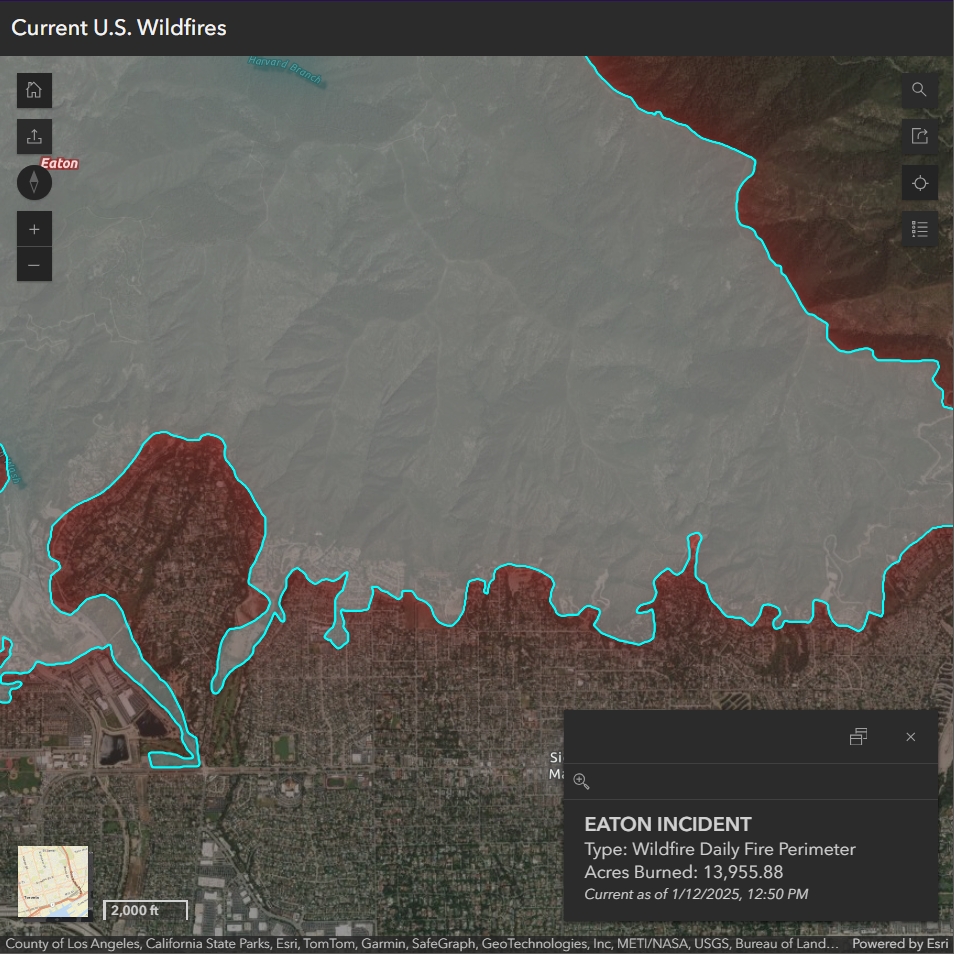Screen dimensions: 954x954
Task: Open the map legend icon
Action: [919, 229]
